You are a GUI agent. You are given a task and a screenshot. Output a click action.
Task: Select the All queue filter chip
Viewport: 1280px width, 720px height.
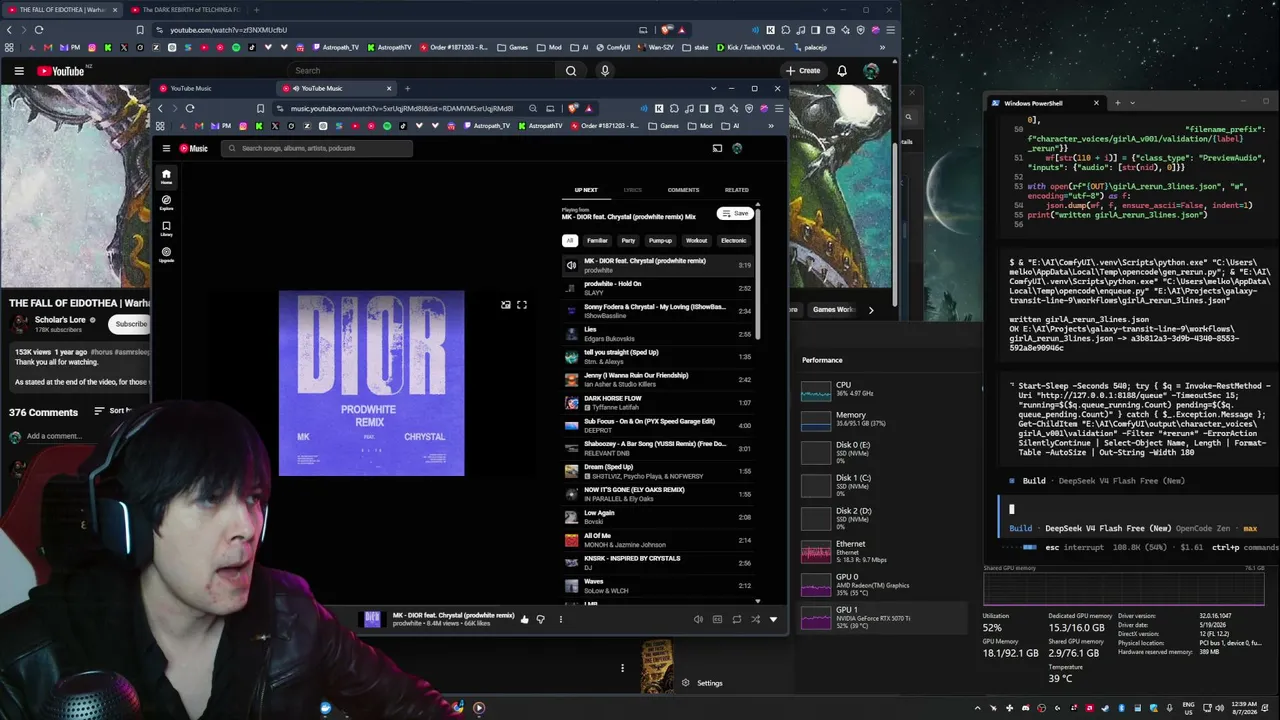(570, 241)
